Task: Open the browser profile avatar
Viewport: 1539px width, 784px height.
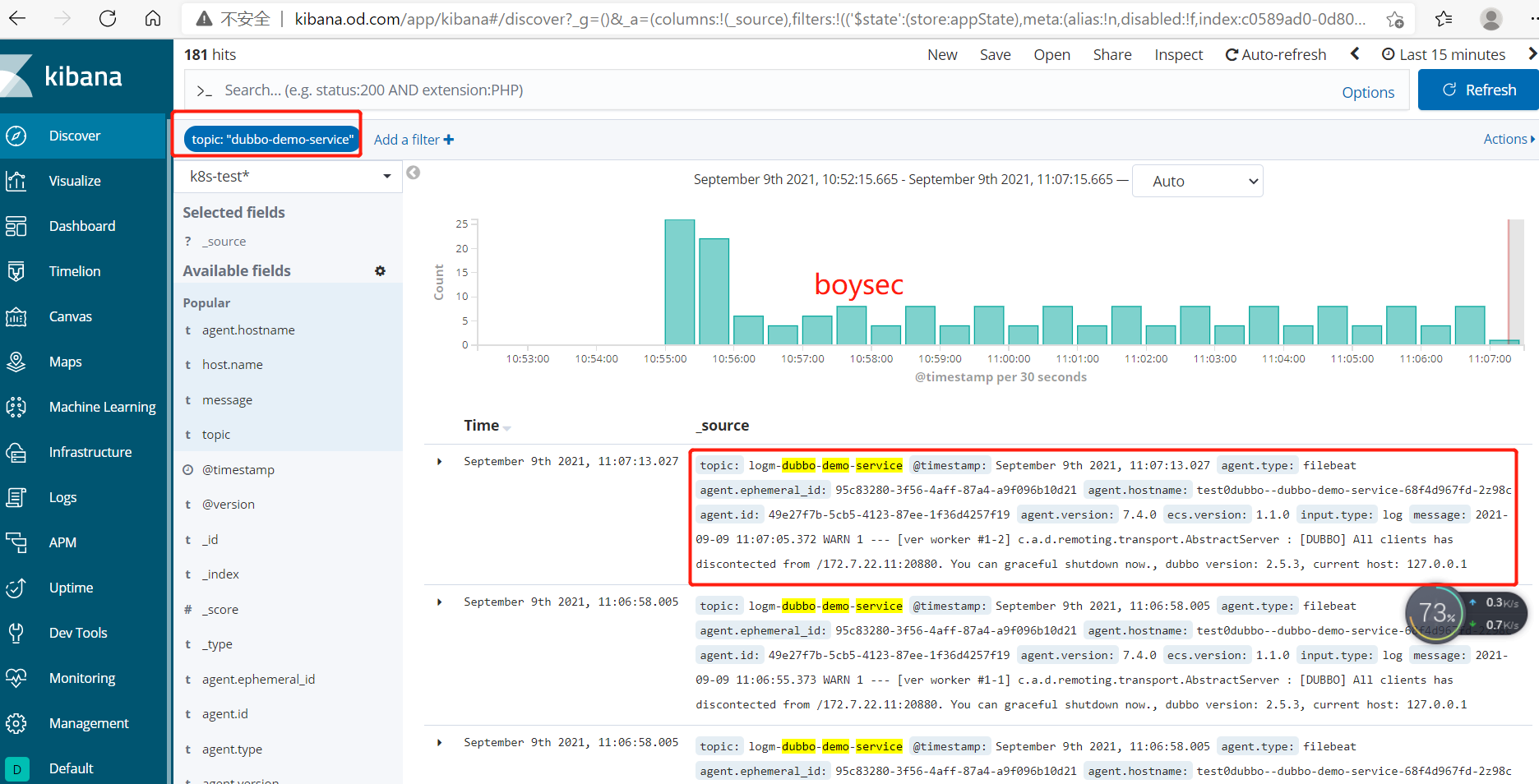Action: (1491, 18)
